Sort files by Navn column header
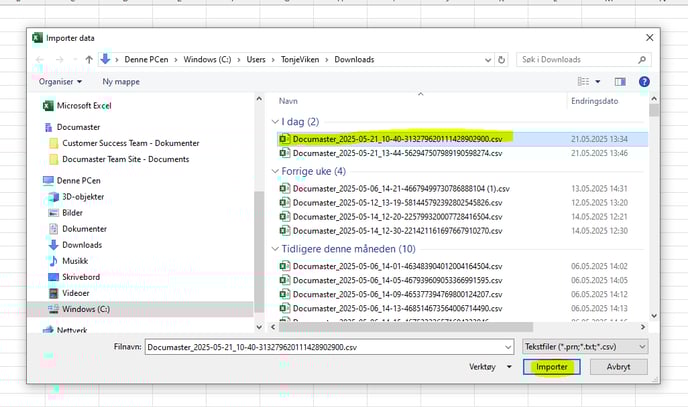The image size is (688, 407). 288,101
